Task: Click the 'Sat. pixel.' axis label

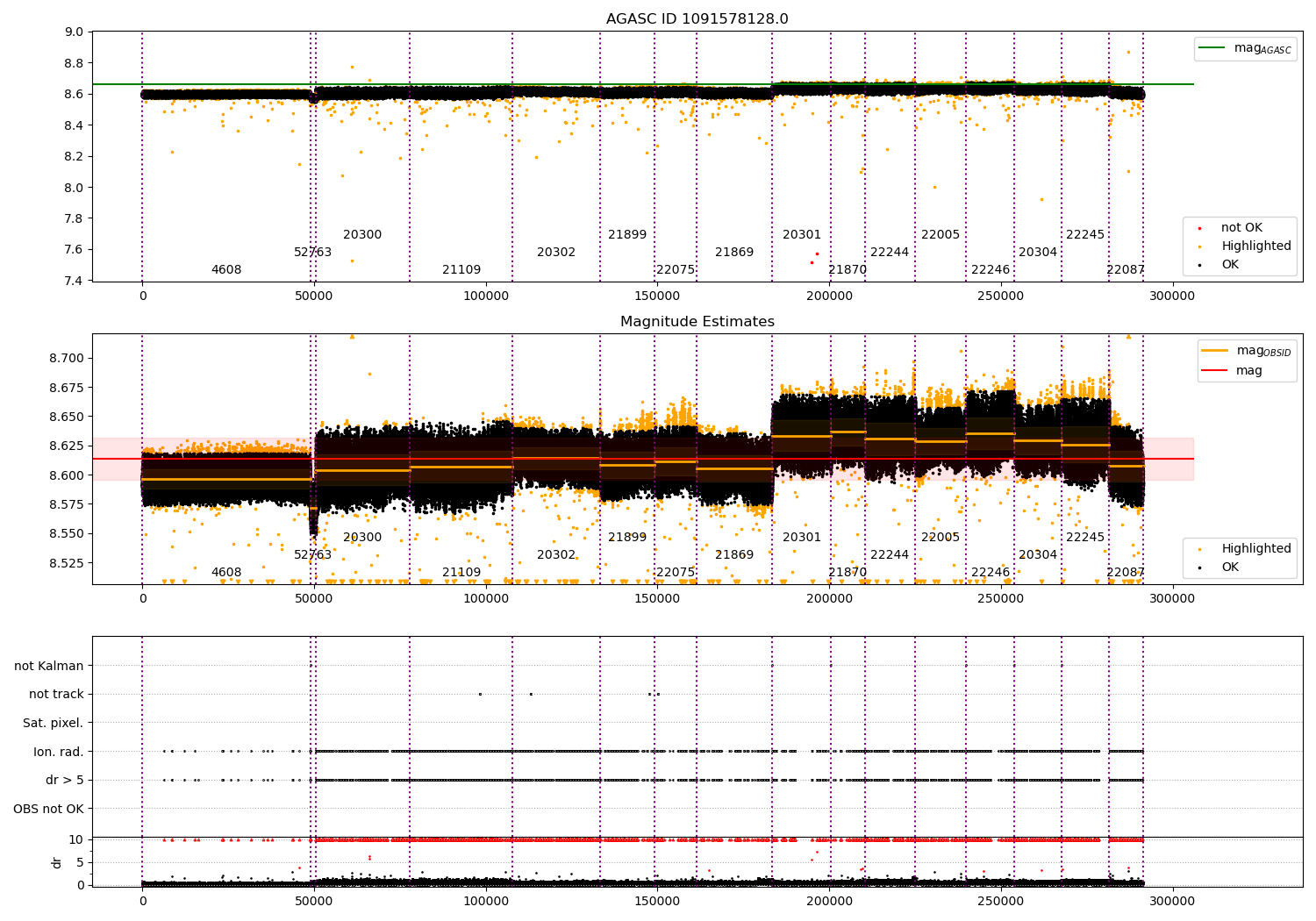Action: (54, 723)
